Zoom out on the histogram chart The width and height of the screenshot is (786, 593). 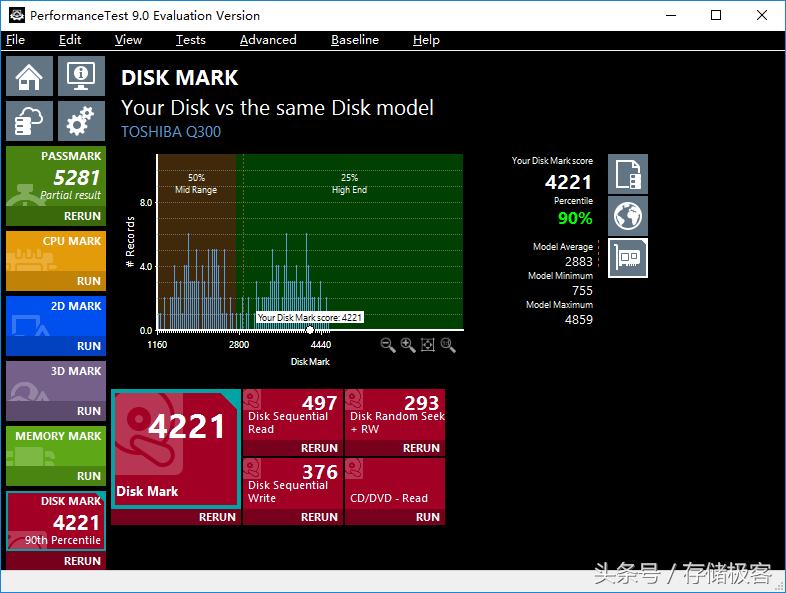point(388,345)
